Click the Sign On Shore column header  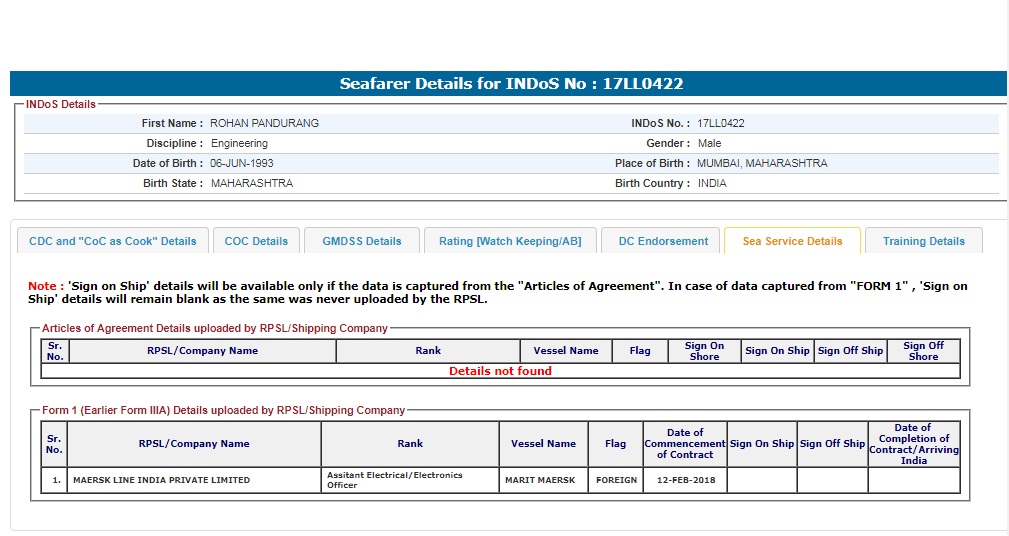click(x=704, y=351)
